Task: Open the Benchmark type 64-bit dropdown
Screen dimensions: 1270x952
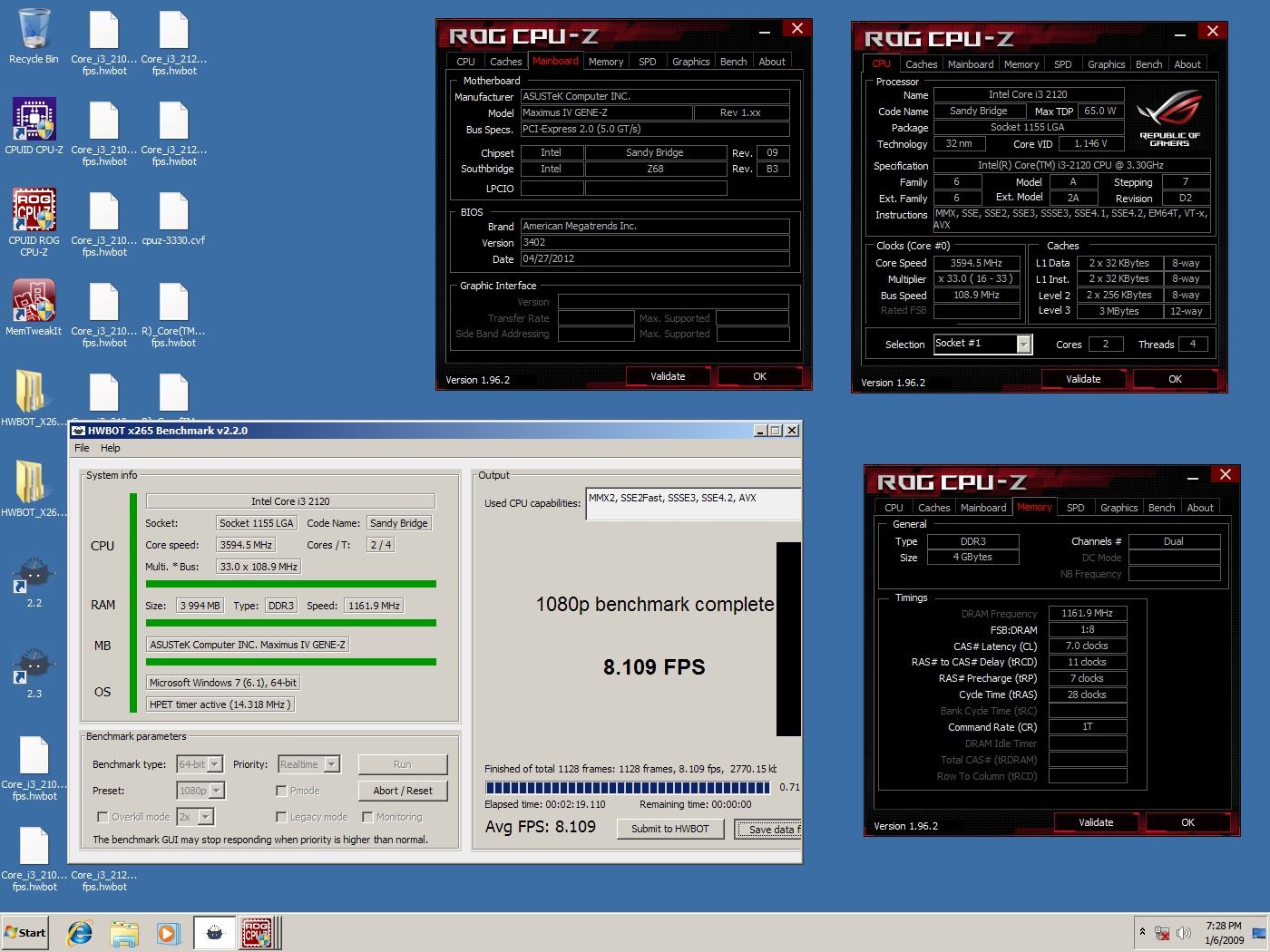Action: [215, 764]
